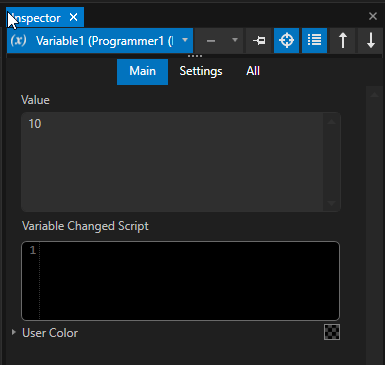Click the pin inspector icon
Viewport: 385px width, 365px height.
click(259, 41)
